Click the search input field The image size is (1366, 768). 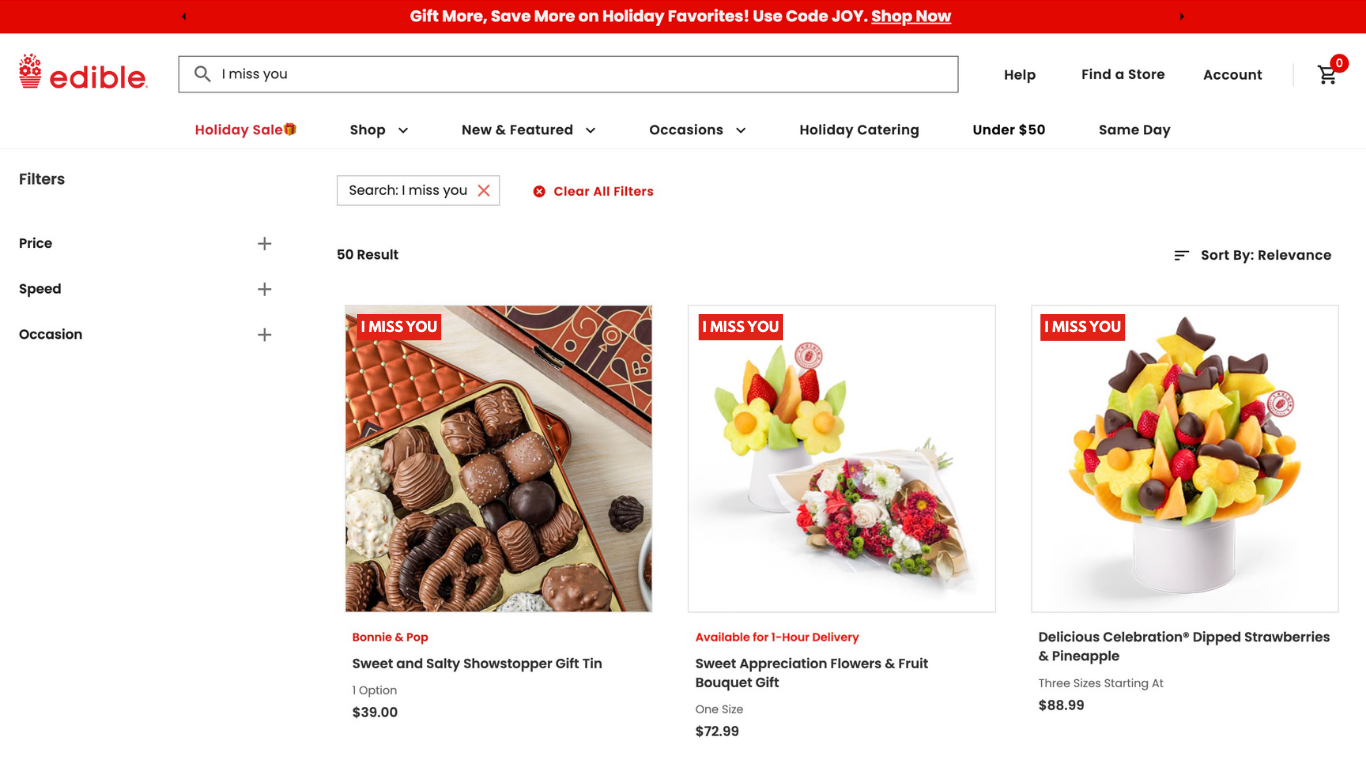[x=568, y=74]
